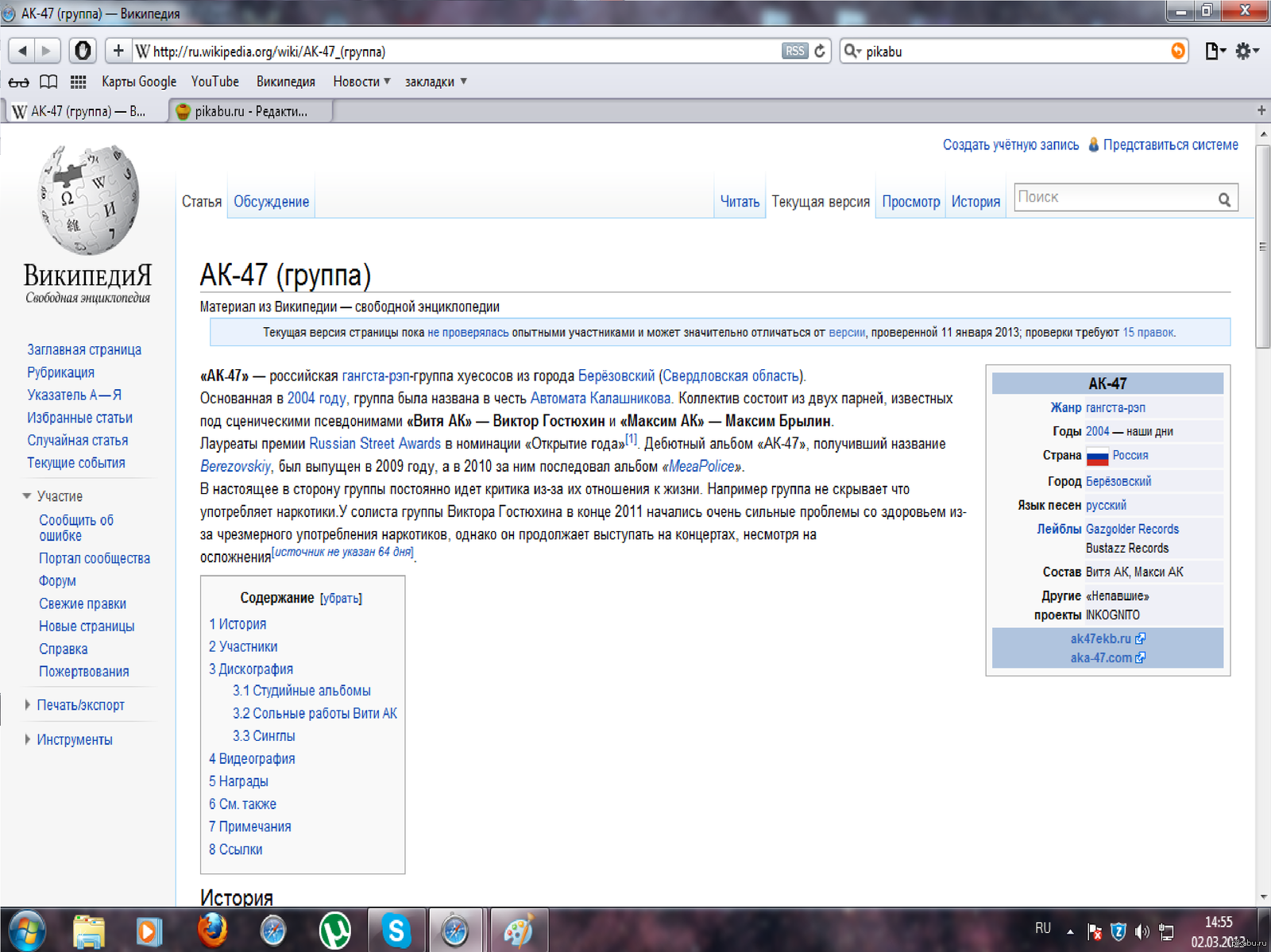Open the Top Sites grid icon
This screenshot has width=1271, height=952.
point(78,82)
